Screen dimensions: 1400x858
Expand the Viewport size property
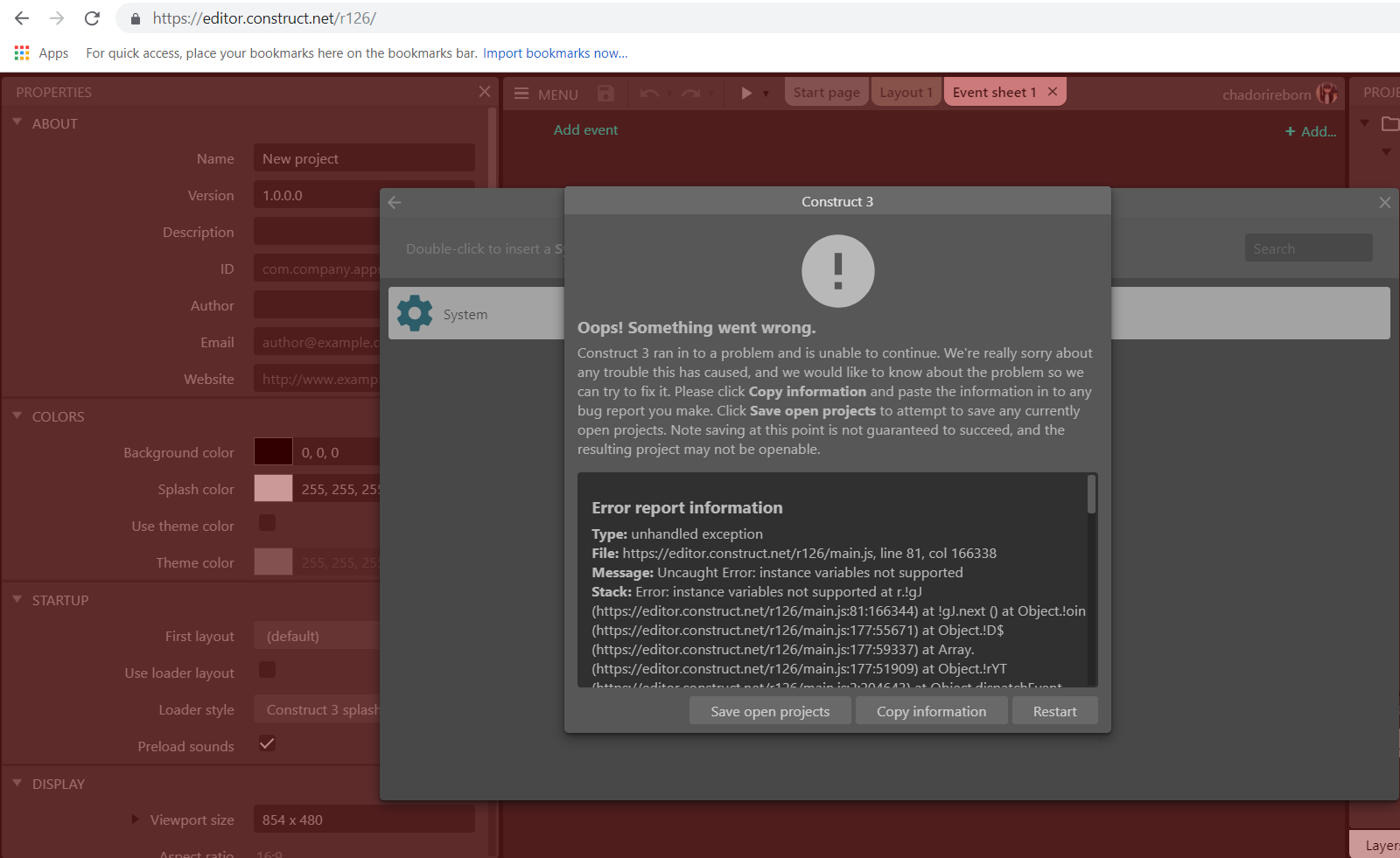[134, 819]
